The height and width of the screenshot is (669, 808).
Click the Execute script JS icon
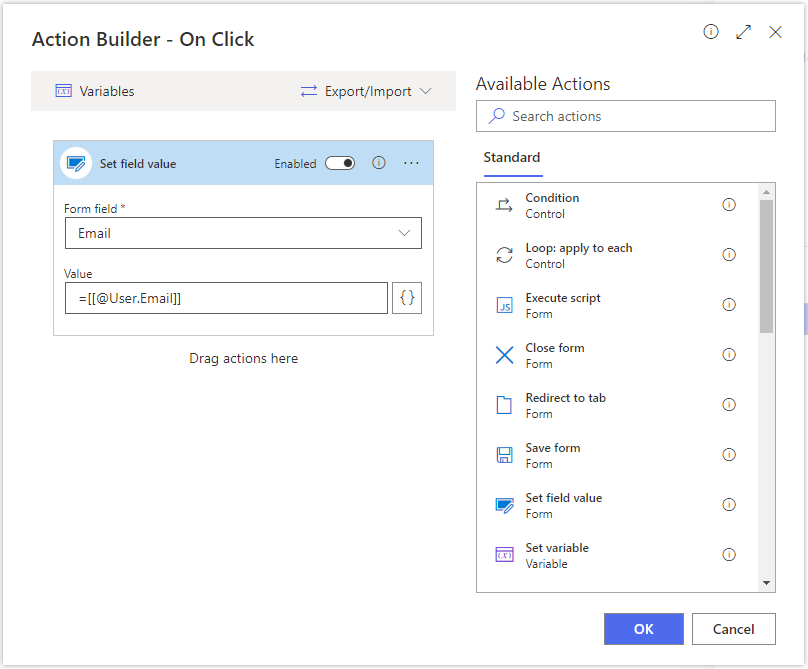tap(505, 304)
